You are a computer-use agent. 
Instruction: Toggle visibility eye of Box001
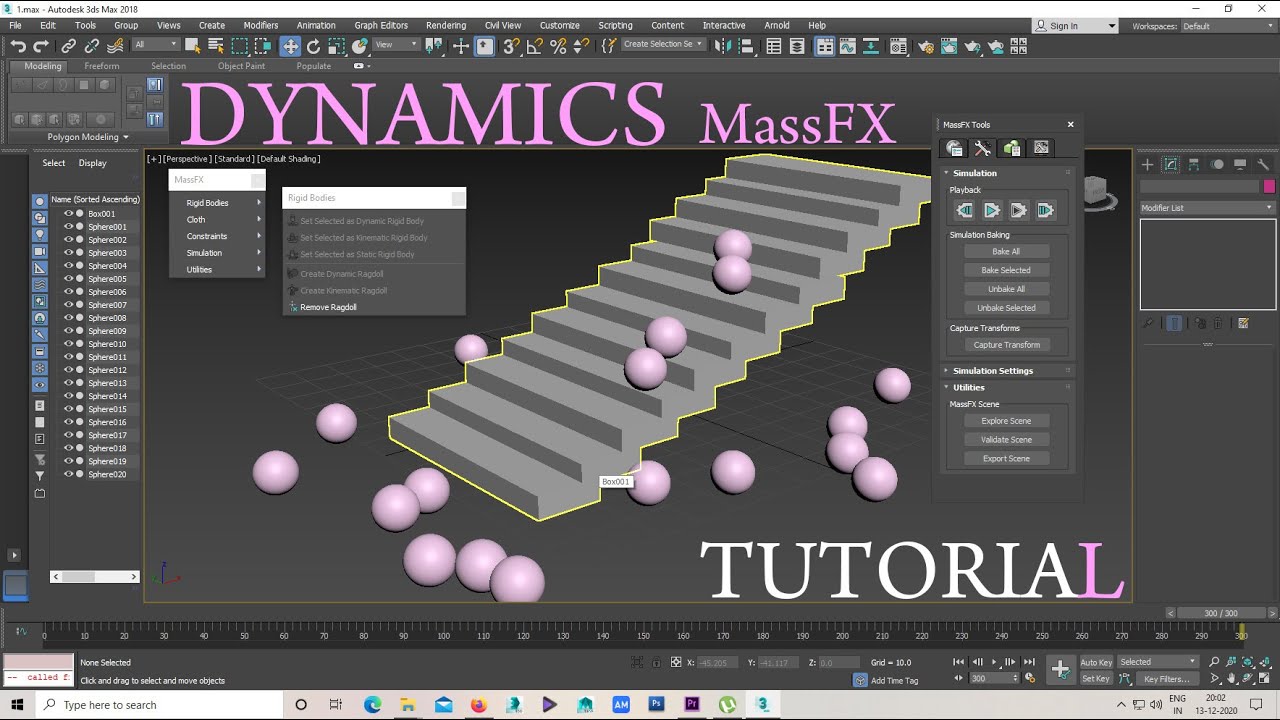click(x=69, y=214)
